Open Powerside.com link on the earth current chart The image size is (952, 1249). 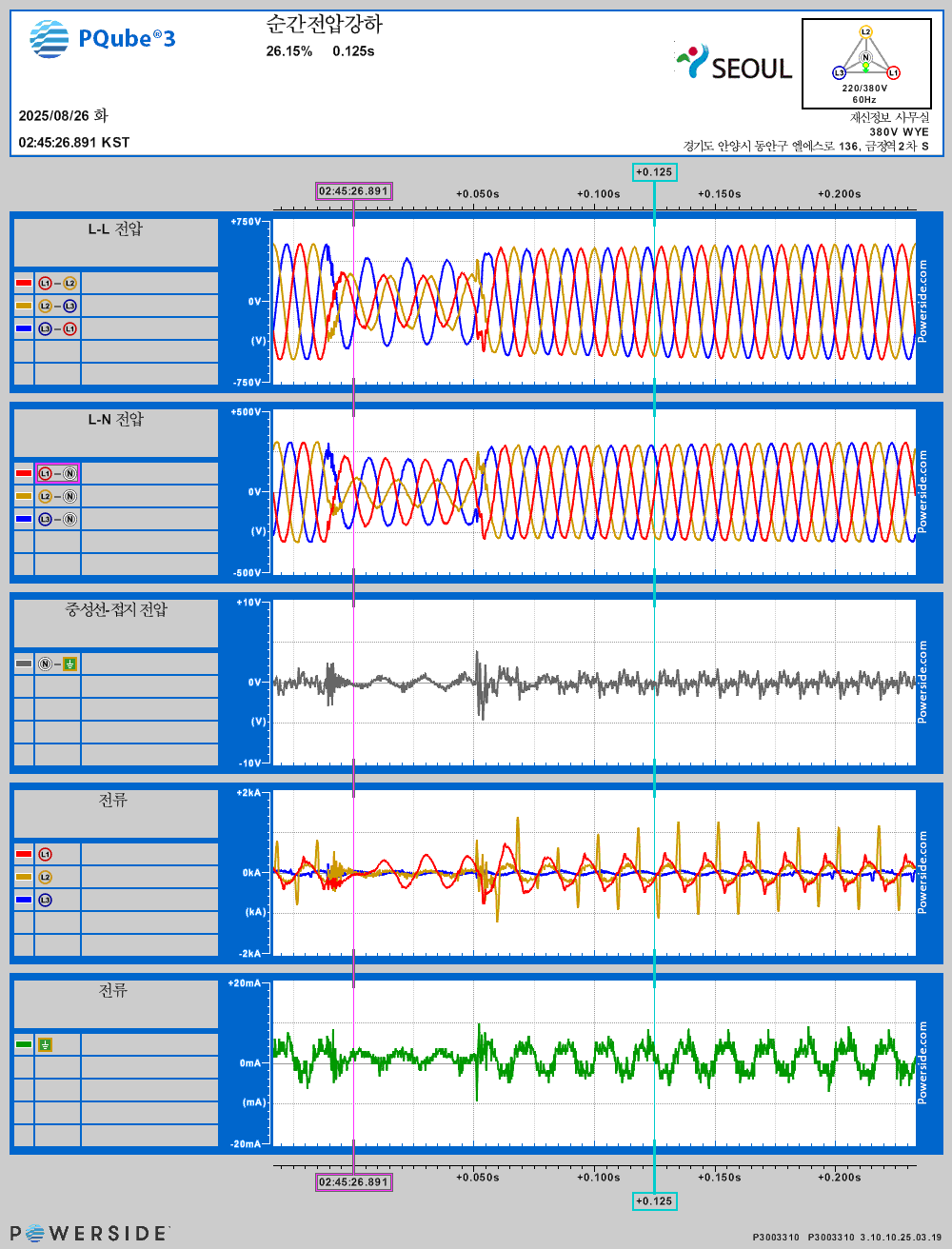pyautogui.click(x=922, y=1063)
